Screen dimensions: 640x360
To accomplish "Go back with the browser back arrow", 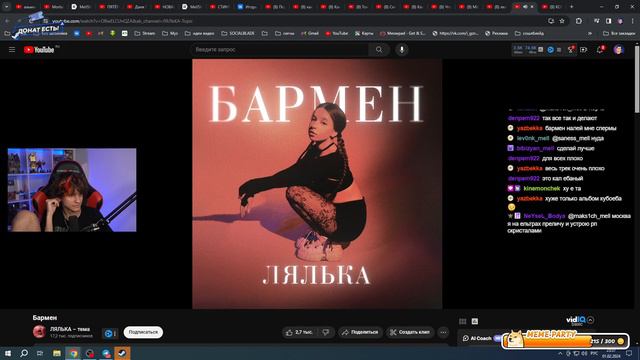I will click(x=7, y=21).
